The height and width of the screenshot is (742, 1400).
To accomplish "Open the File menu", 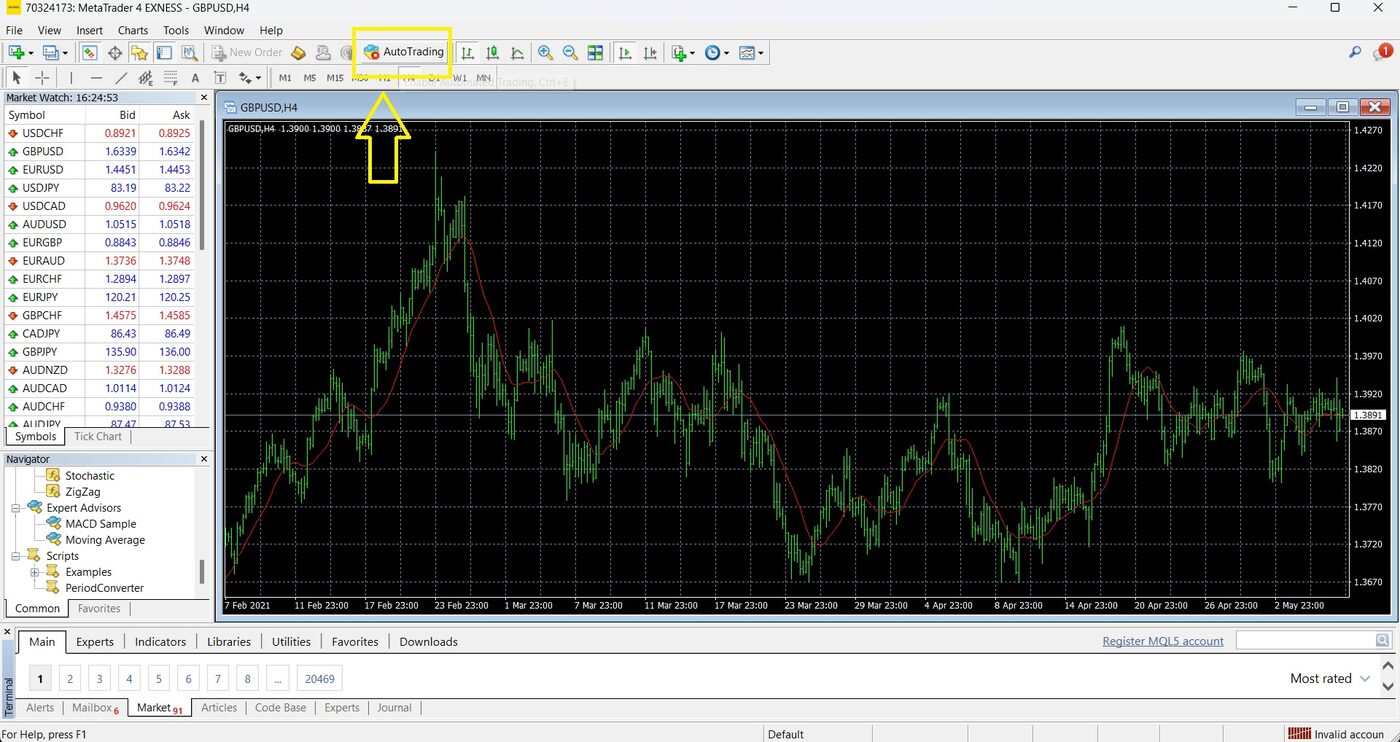I will pyautogui.click(x=13, y=30).
